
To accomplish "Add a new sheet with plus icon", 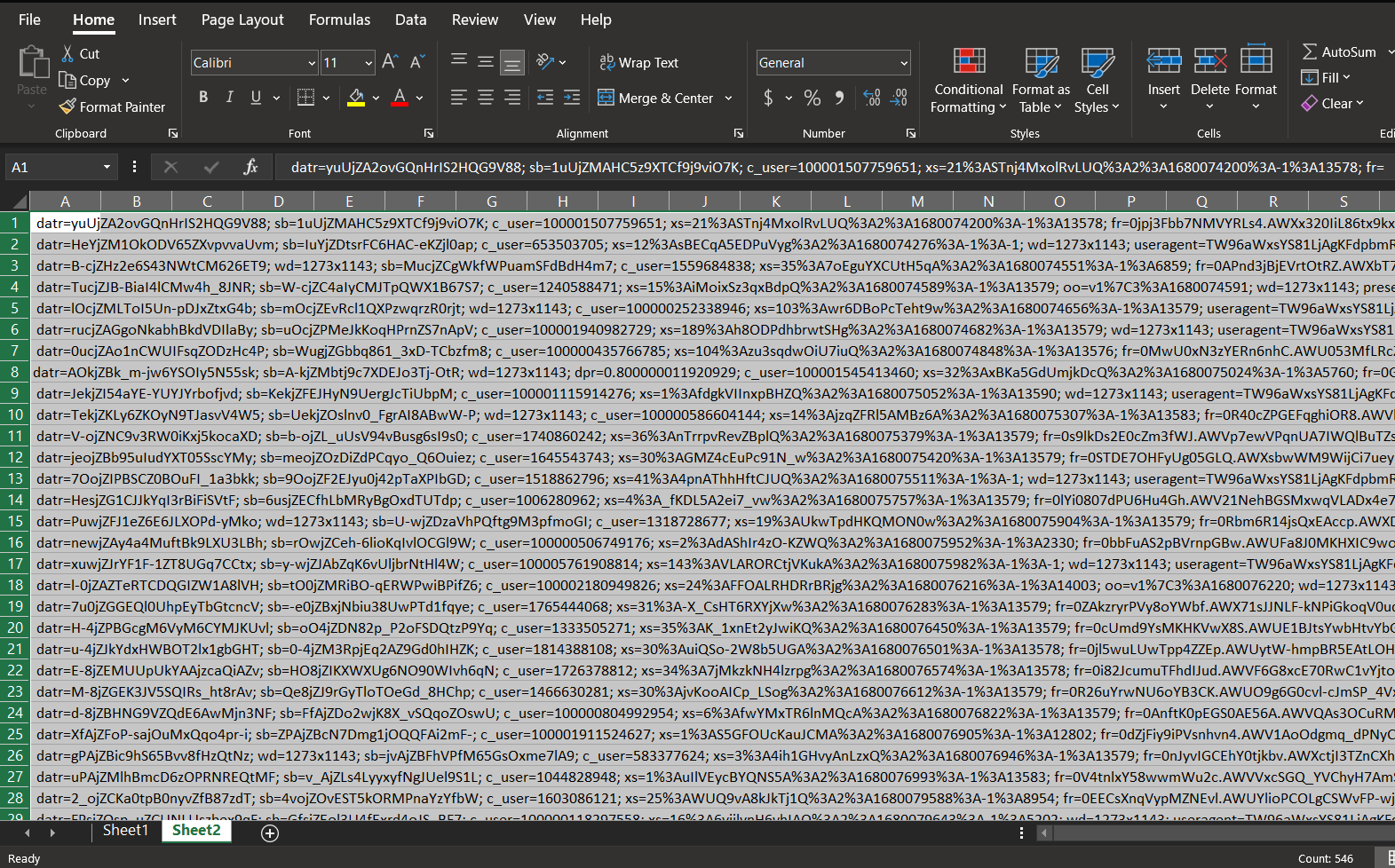I will click(x=270, y=832).
